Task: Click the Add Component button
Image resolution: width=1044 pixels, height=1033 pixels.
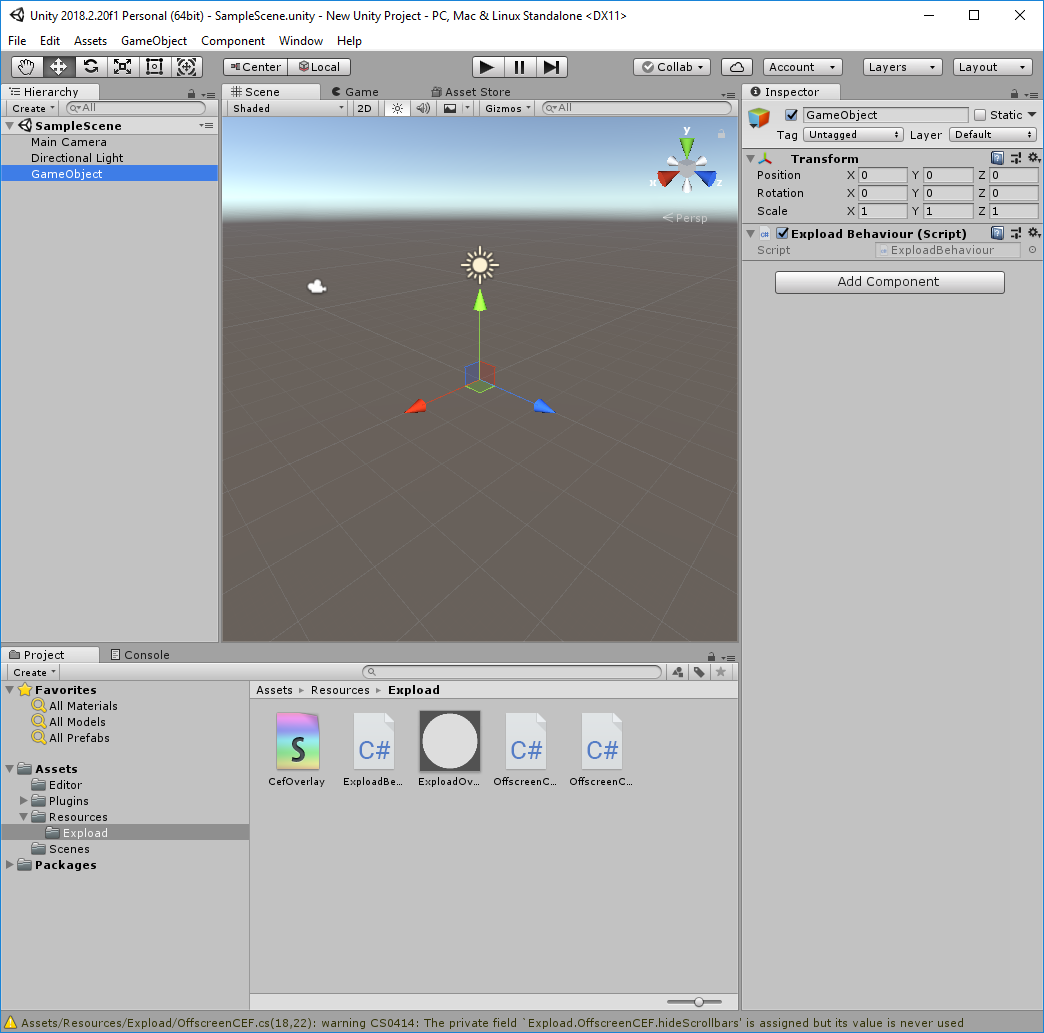Action: pos(890,282)
